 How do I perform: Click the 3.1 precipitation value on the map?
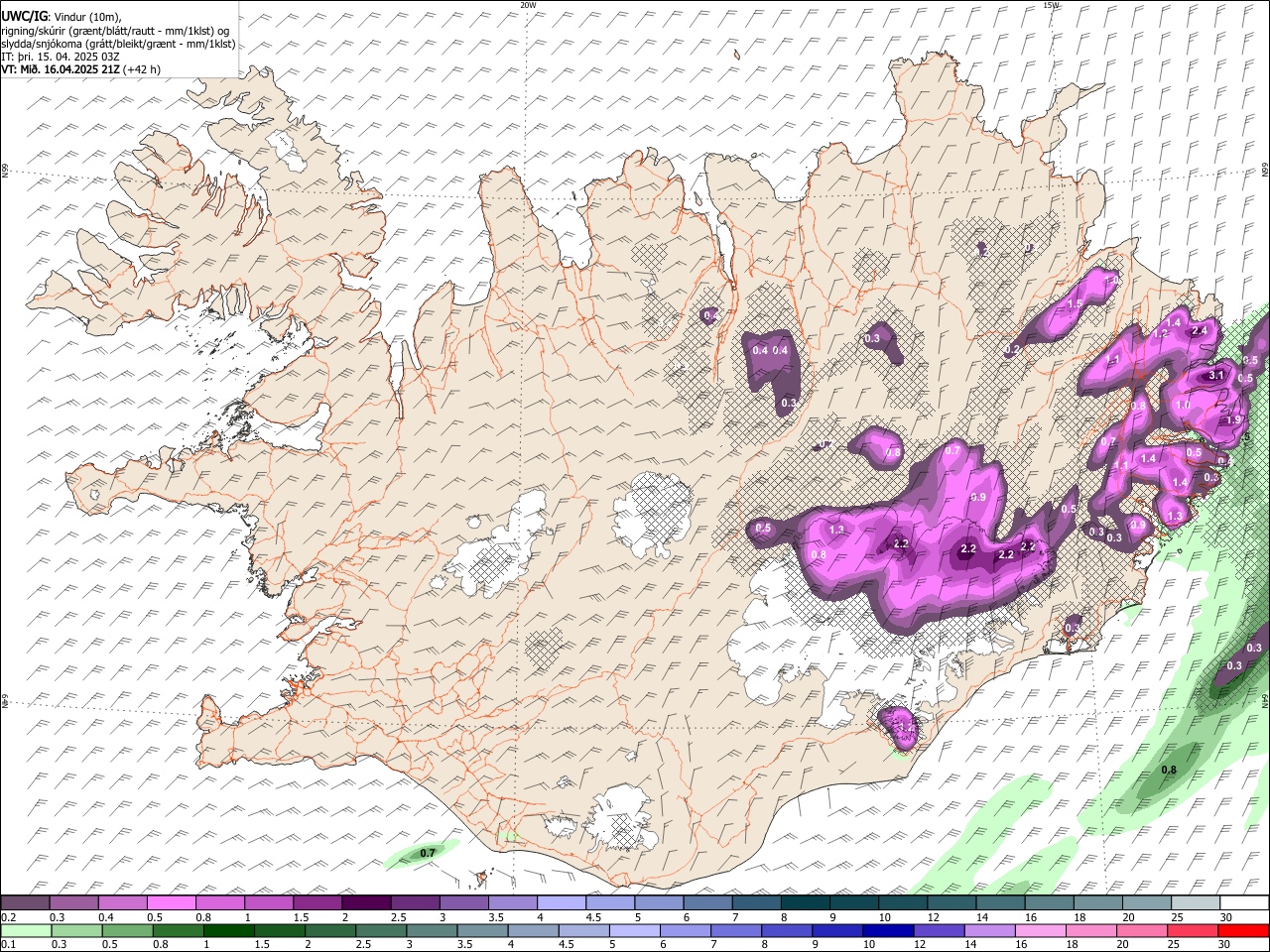(1216, 376)
